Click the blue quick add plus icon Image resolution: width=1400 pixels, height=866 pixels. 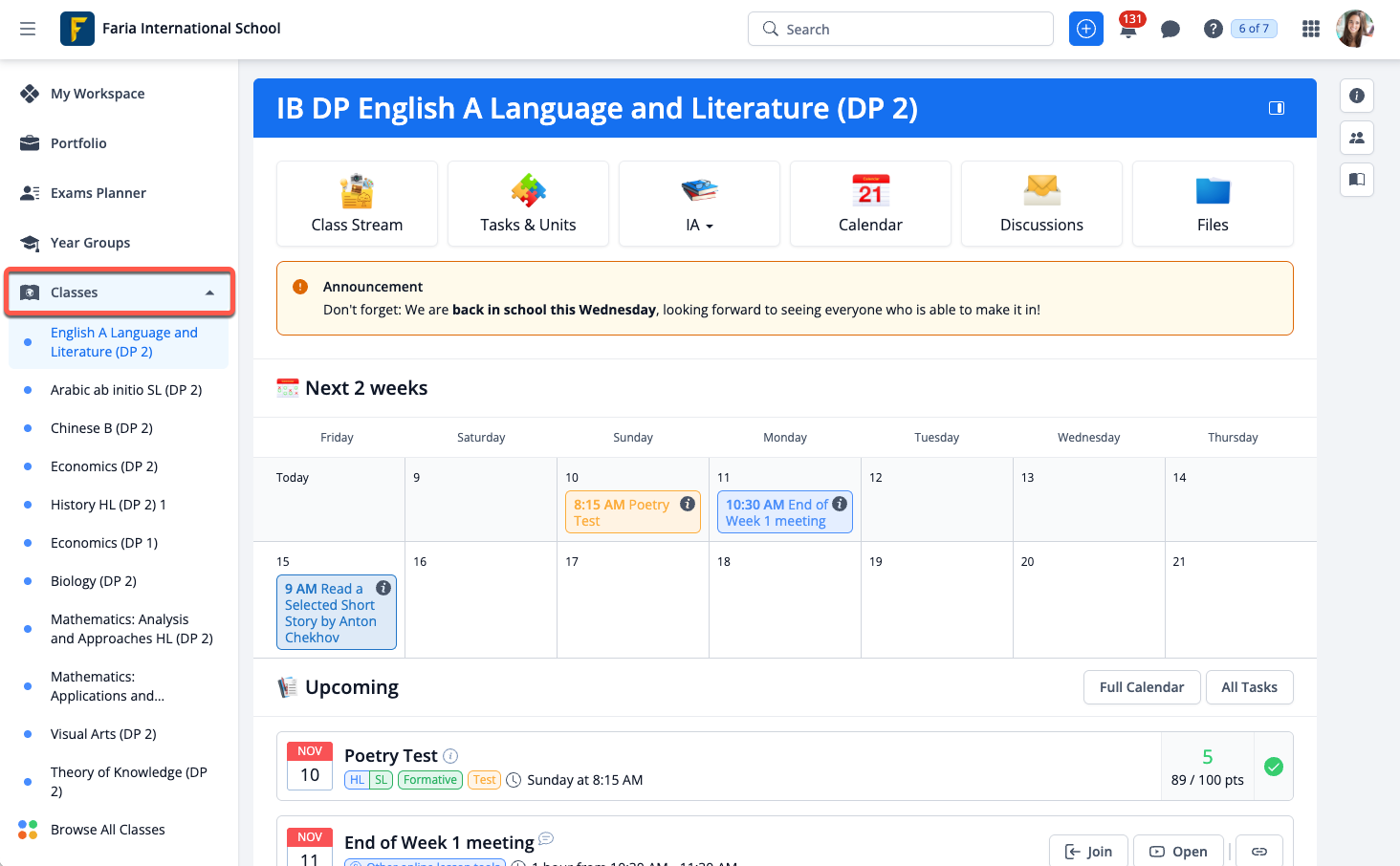[1086, 29]
